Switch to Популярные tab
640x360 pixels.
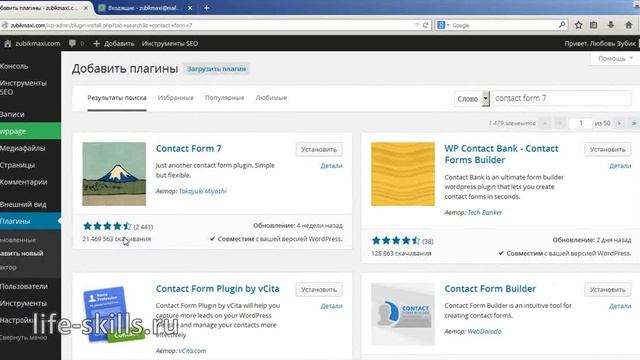tap(224, 98)
